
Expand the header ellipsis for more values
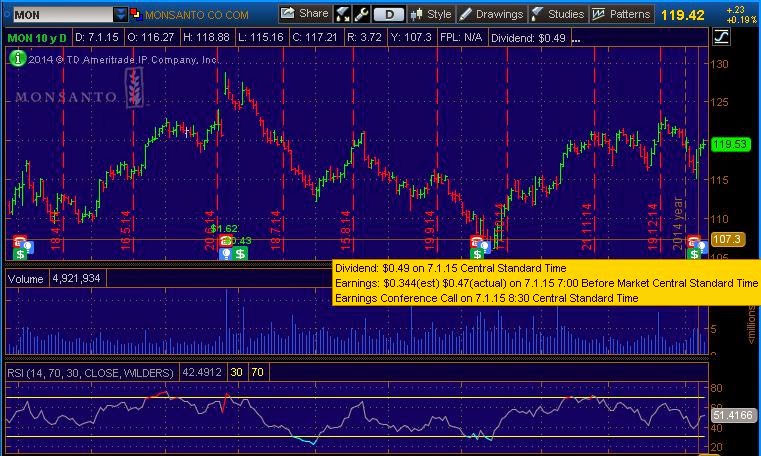coord(576,39)
